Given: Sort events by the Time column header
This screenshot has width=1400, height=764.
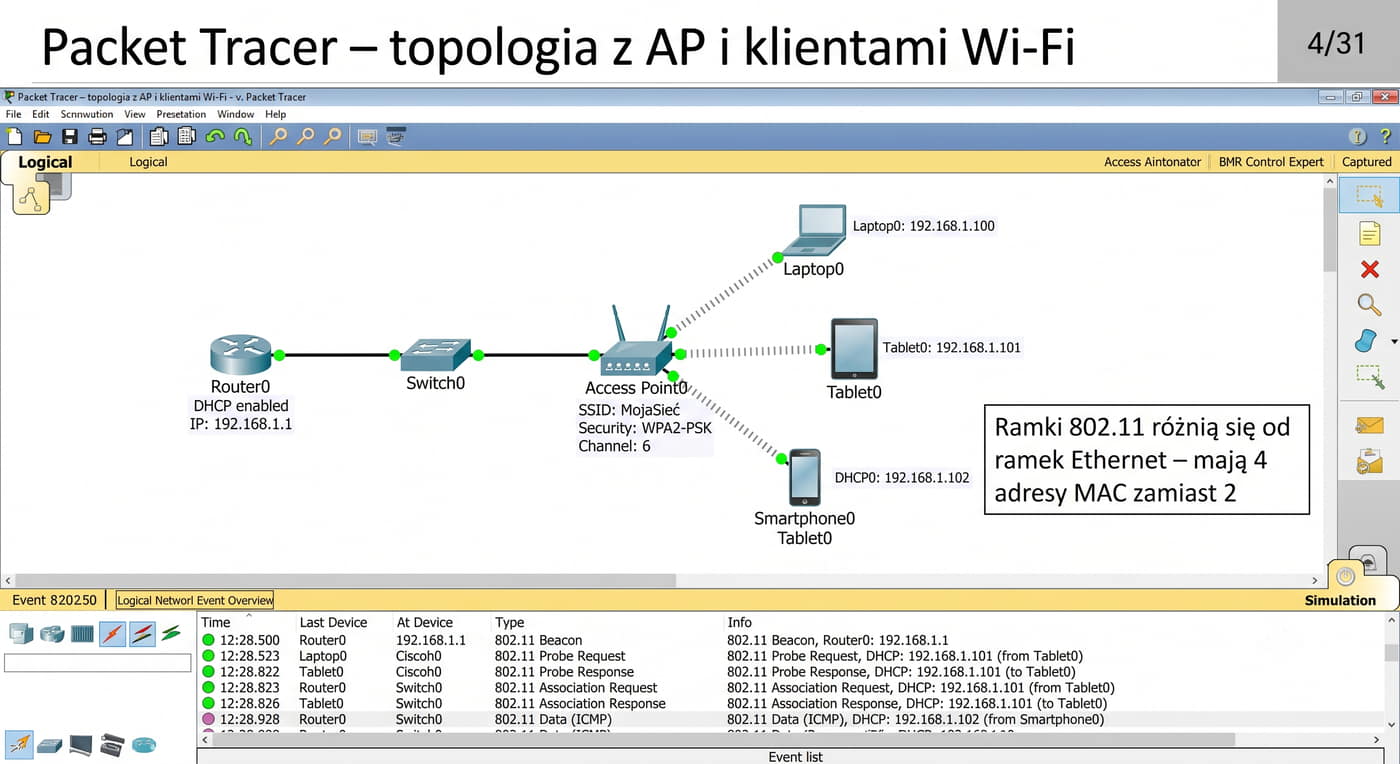Looking at the screenshot, I should (x=216, y=622).
